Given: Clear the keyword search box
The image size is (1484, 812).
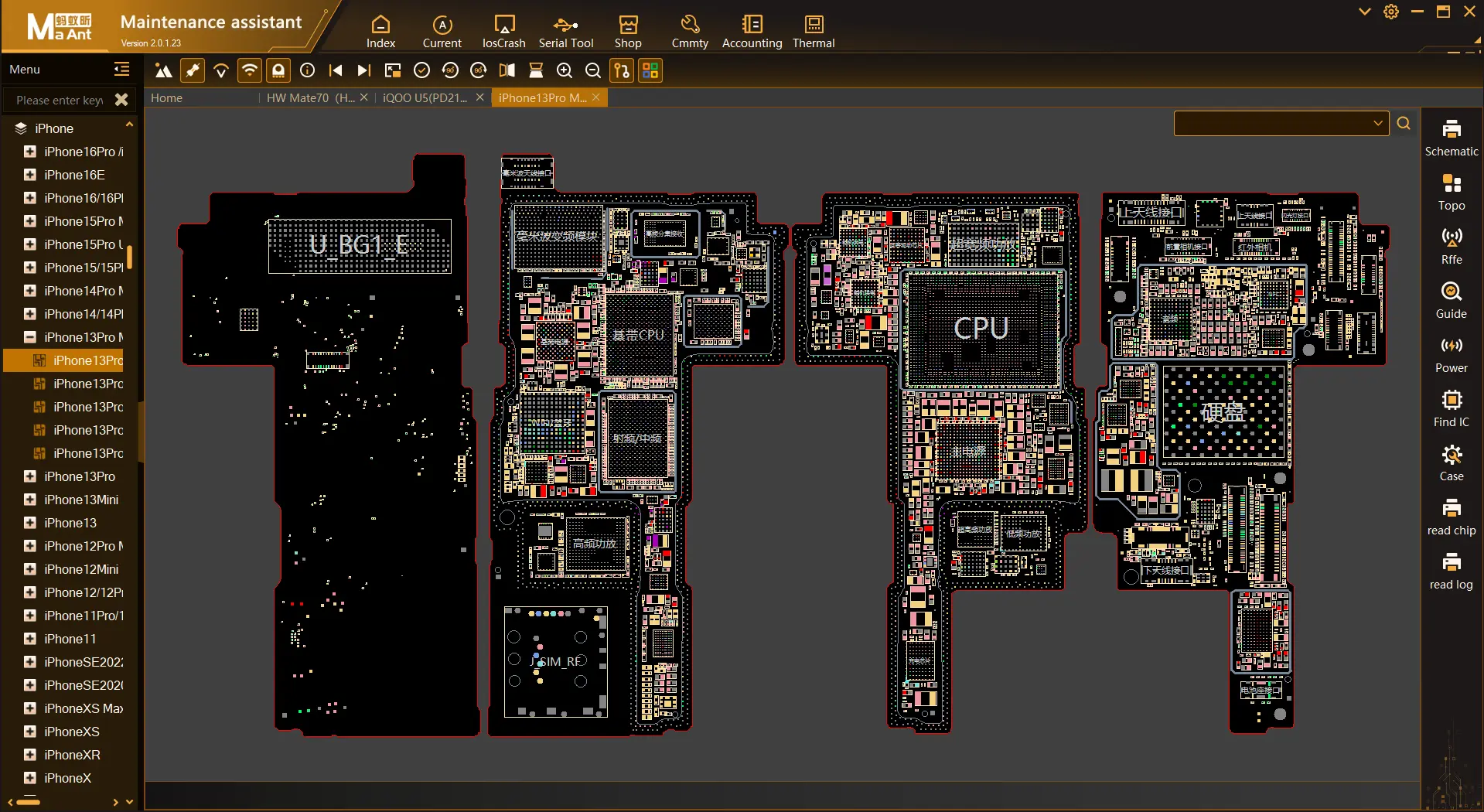Looking at the screenshot, I should (x=121, y=100).
